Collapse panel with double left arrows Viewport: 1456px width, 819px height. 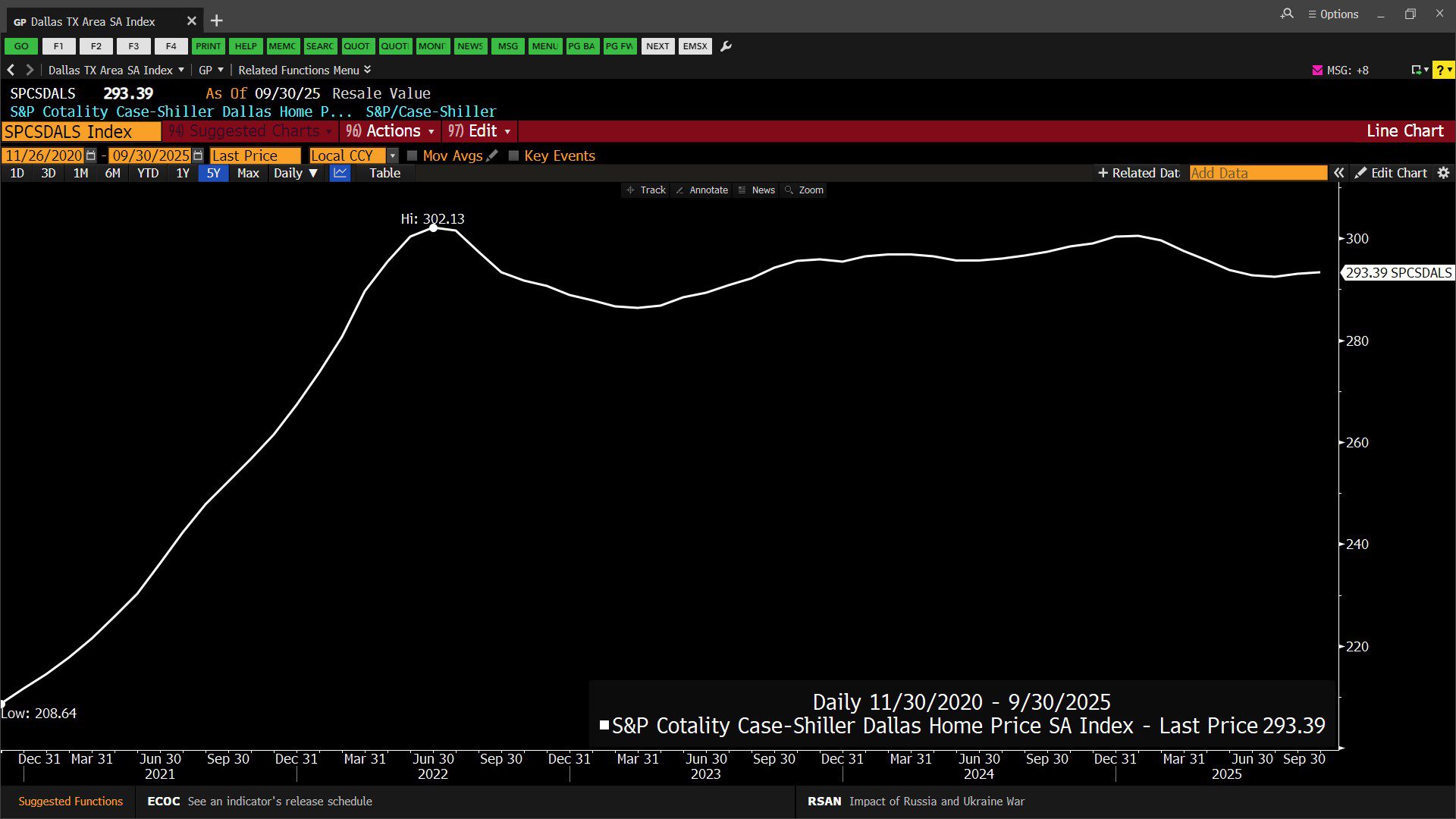click(1339, 173)
